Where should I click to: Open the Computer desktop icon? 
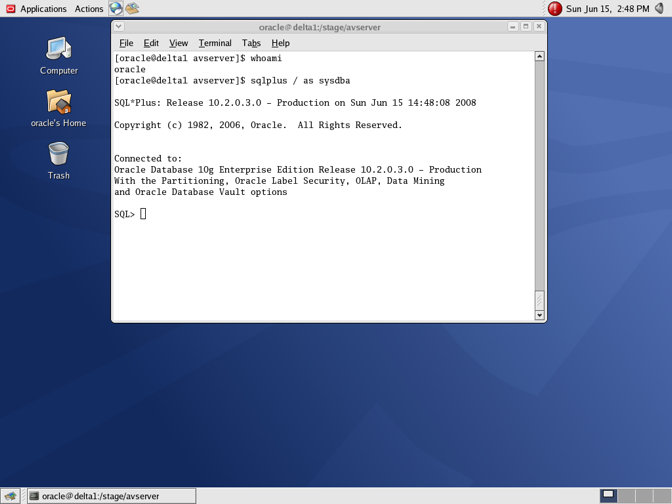tap(59, 56)
